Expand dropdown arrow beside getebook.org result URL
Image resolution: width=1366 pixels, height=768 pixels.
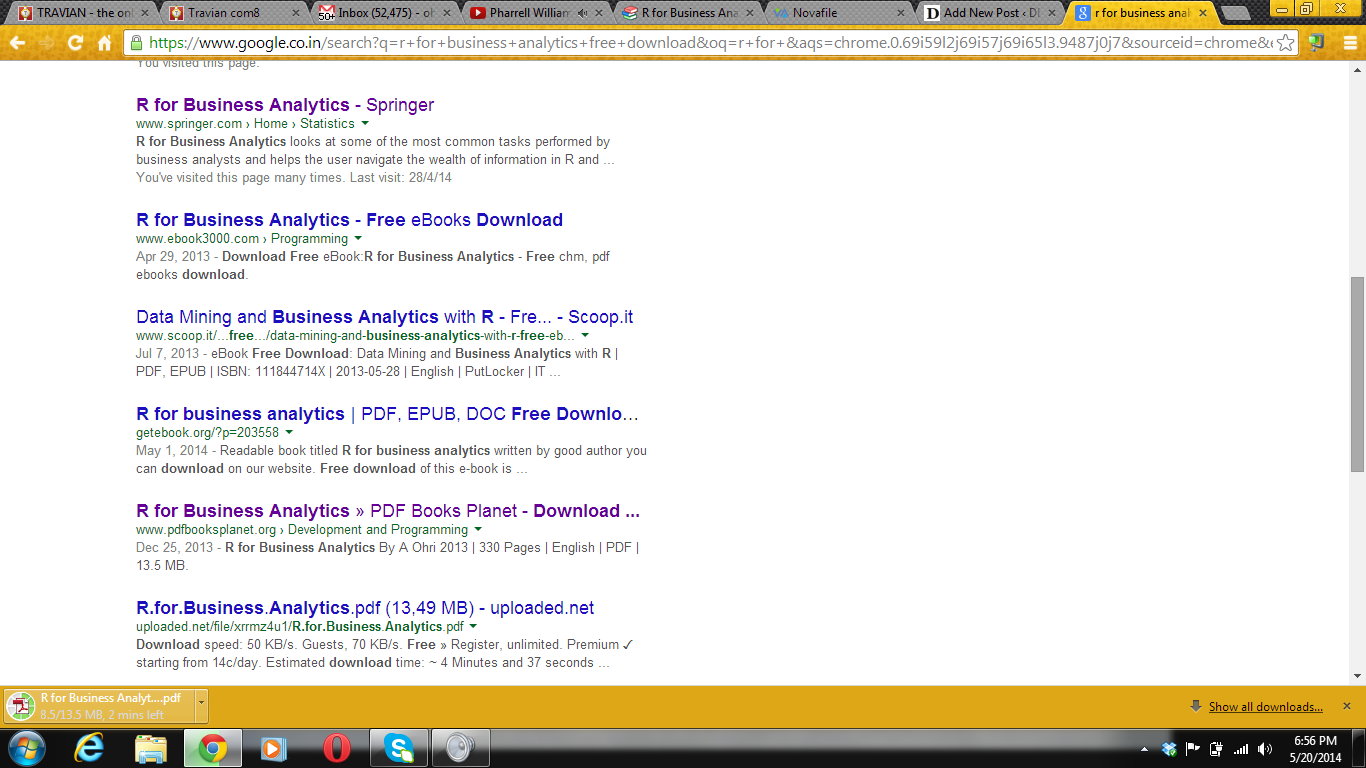pyautogui.click(x=289, y=433)
